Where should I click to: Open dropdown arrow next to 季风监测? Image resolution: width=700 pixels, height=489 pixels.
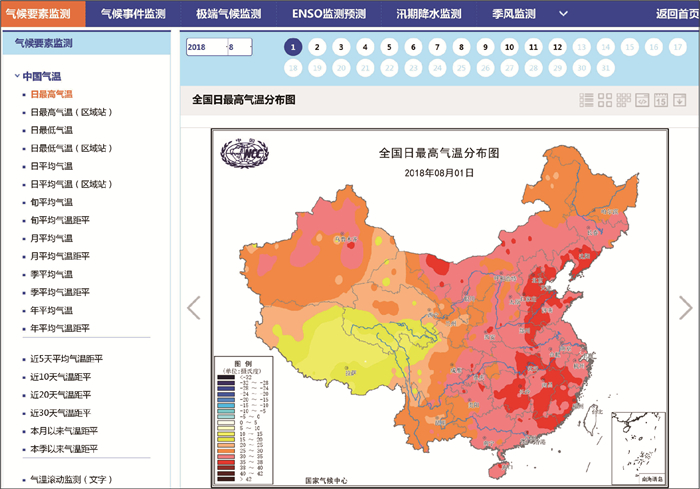pos(563,14)
